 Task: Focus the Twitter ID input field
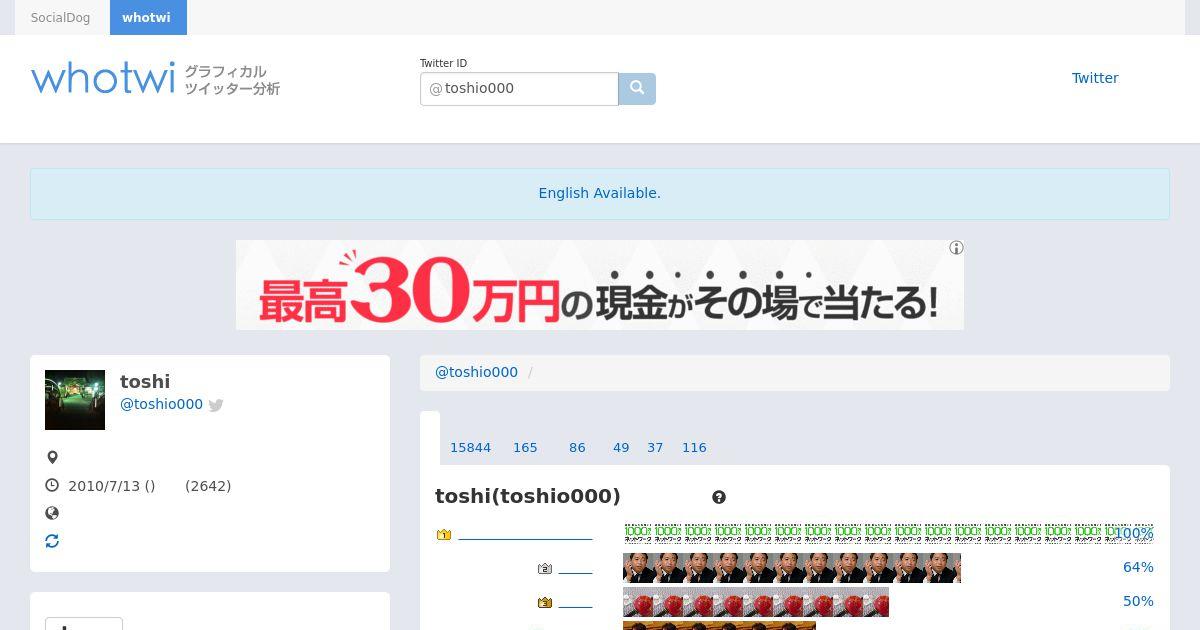[x=519, y=89]
